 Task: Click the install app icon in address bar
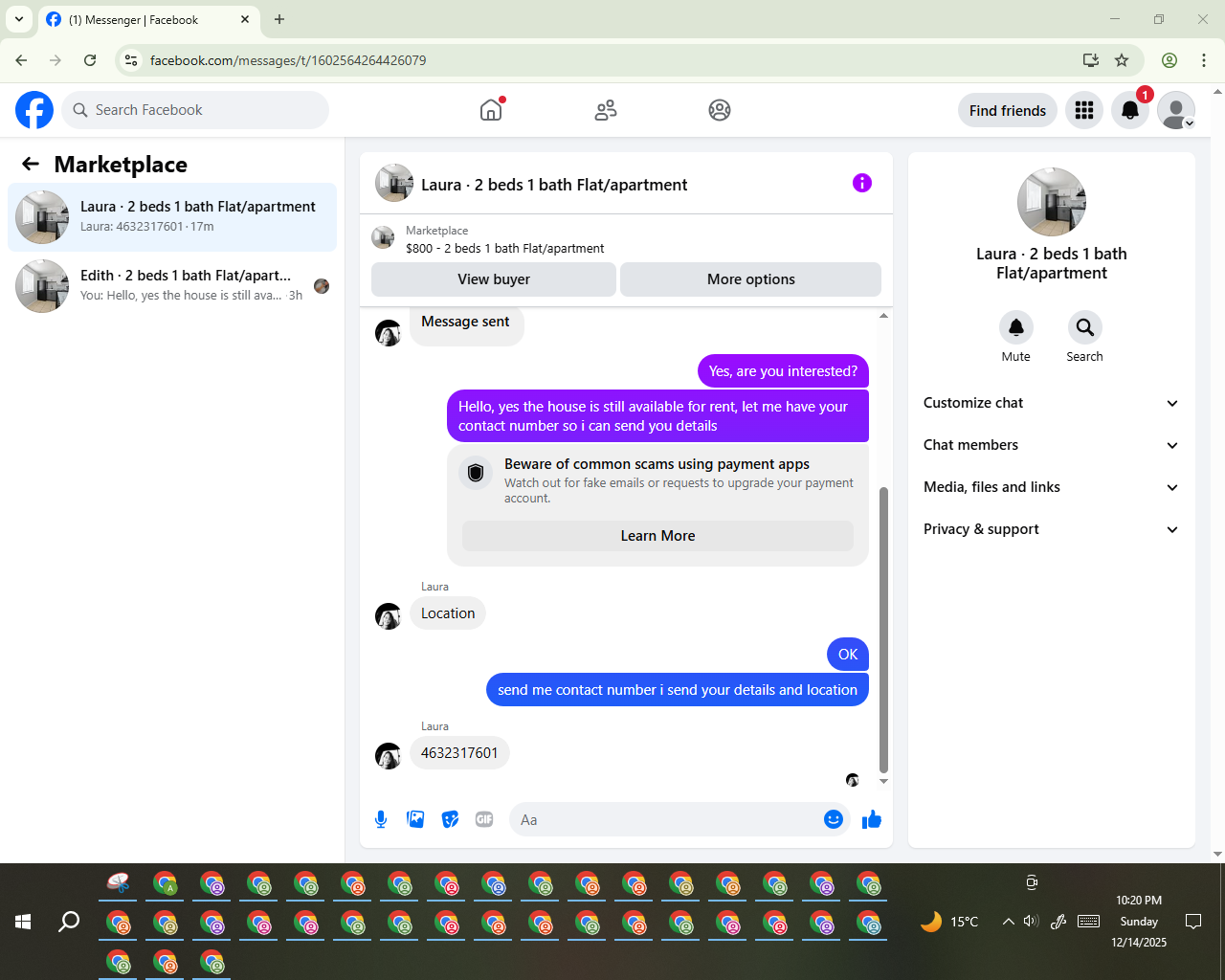pyautogui.click(x=1090, y=60)
